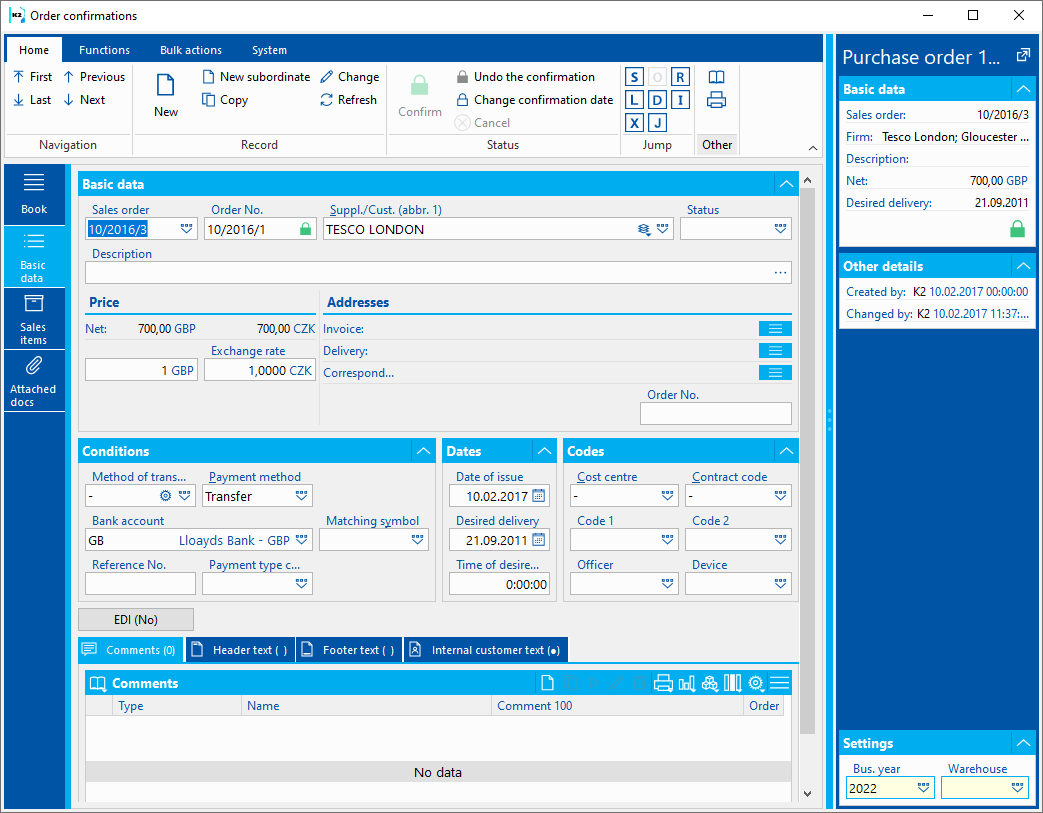The image size is (1043, 813).
Task: Switch to Basic data sidebar page
Action: pyautogui.click(x=34, y=257)
